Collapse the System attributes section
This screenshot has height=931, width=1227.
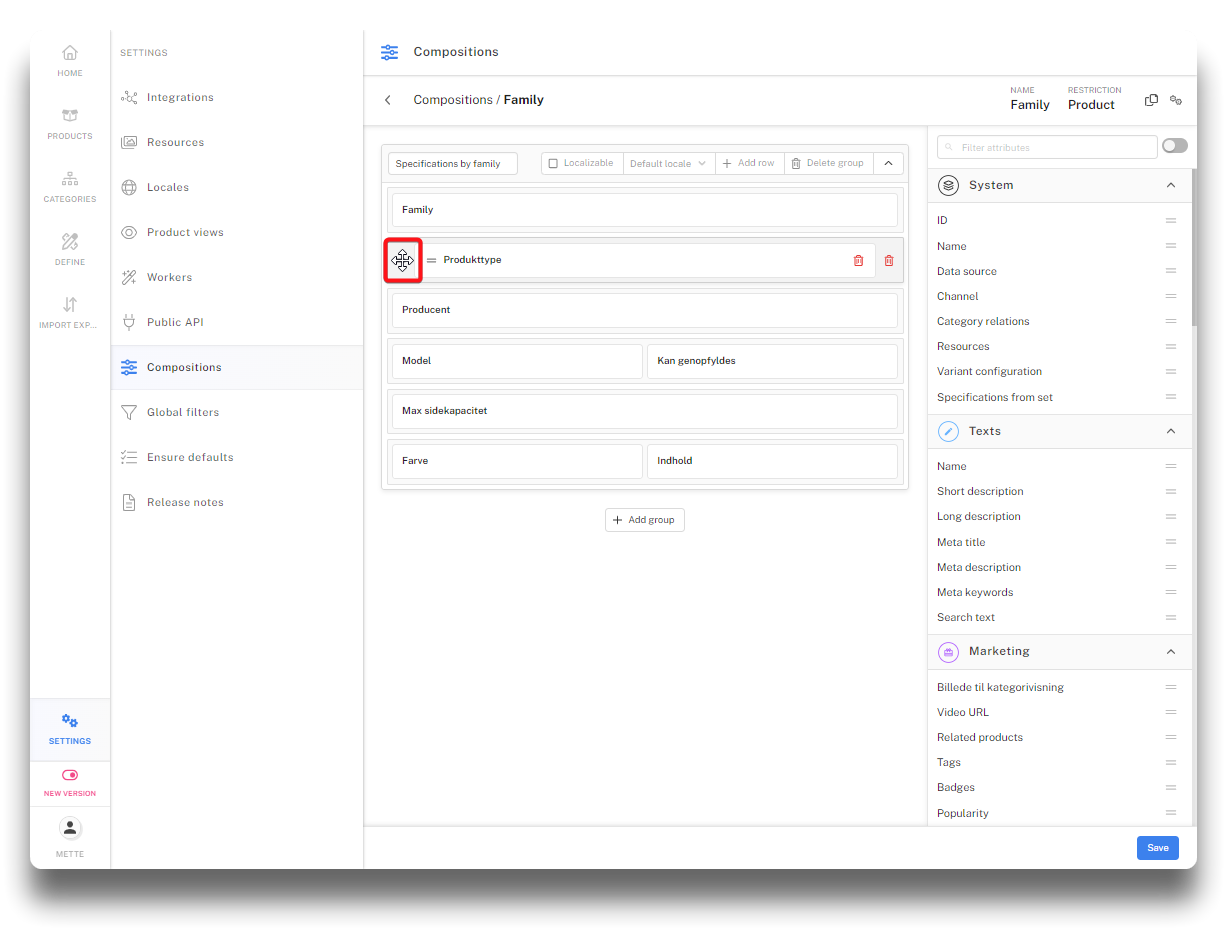point(1171,185)
